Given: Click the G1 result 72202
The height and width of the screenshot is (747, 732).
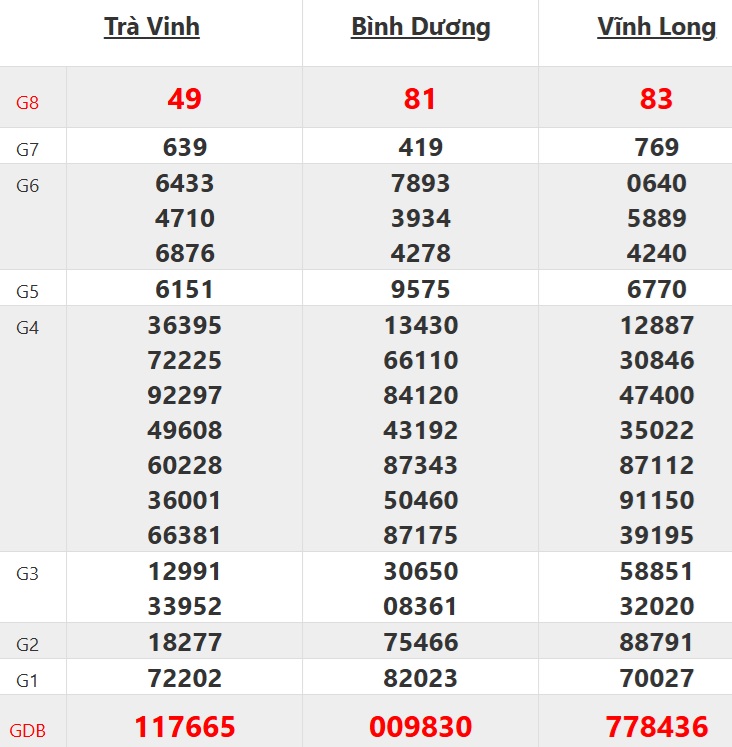Looking at the screenshot, I should pos(184,678).
